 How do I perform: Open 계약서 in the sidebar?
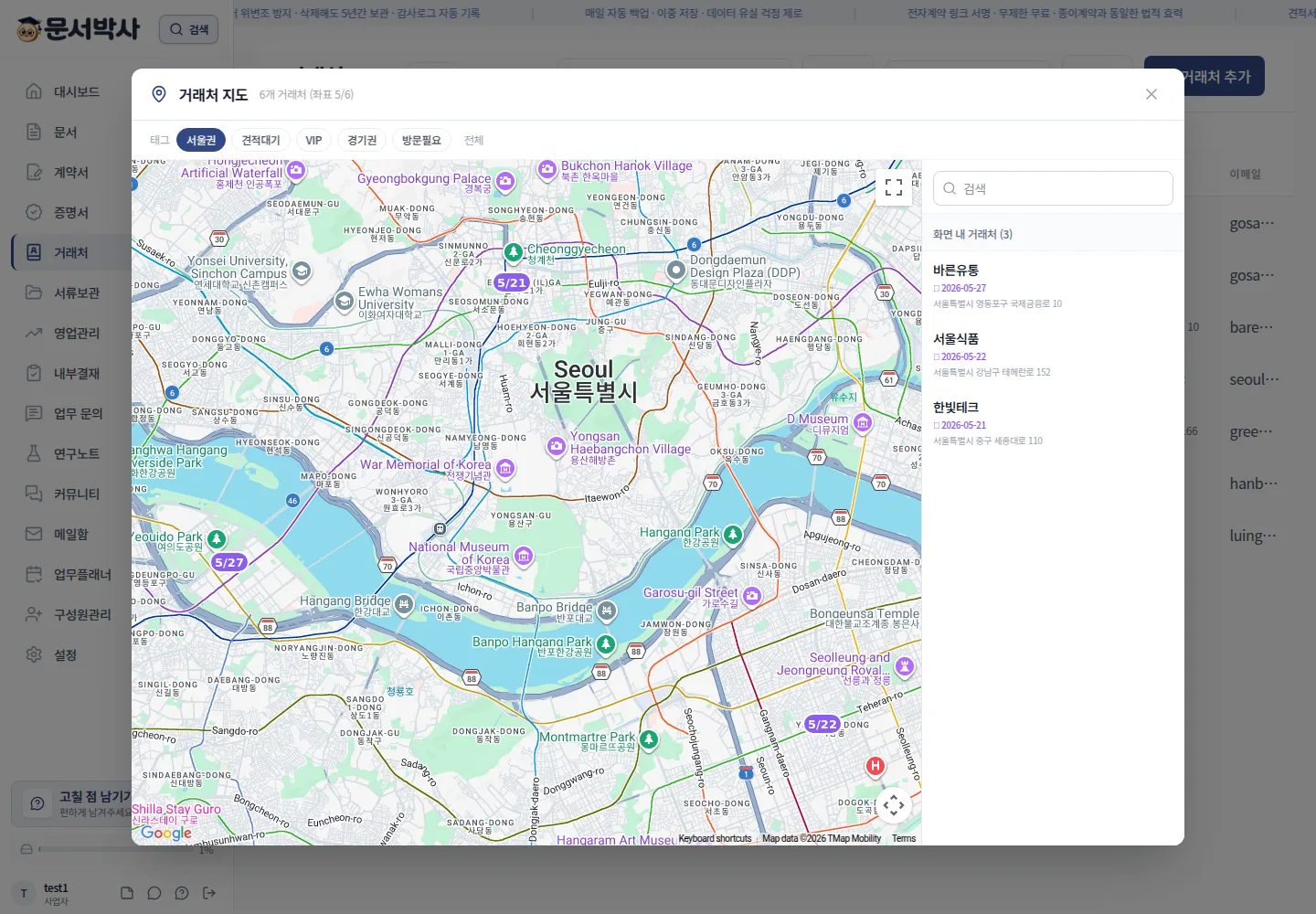pos(69,172)
